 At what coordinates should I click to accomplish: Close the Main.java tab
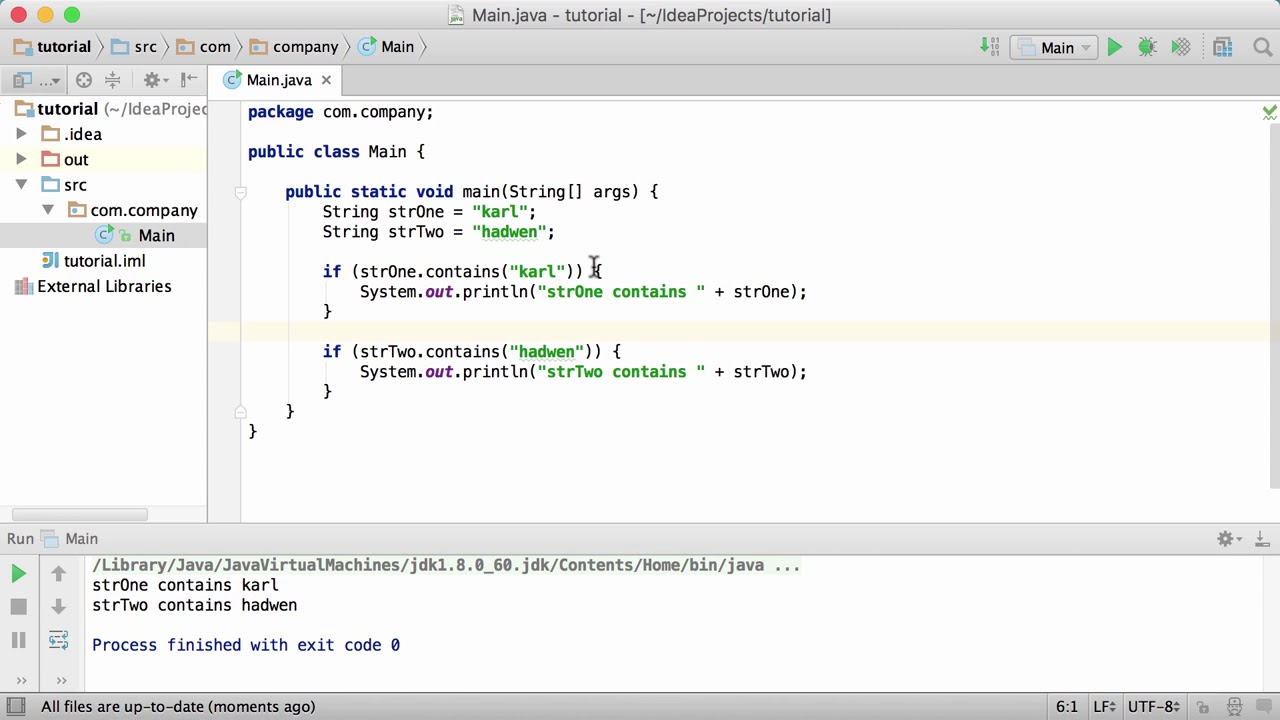(x=326, y=80)
